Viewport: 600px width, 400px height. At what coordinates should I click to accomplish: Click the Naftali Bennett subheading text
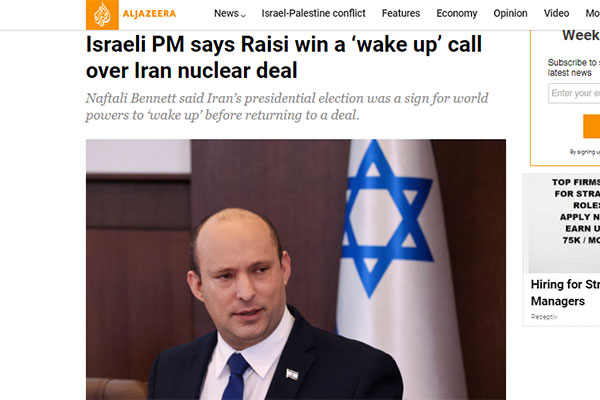coord(287,106)
